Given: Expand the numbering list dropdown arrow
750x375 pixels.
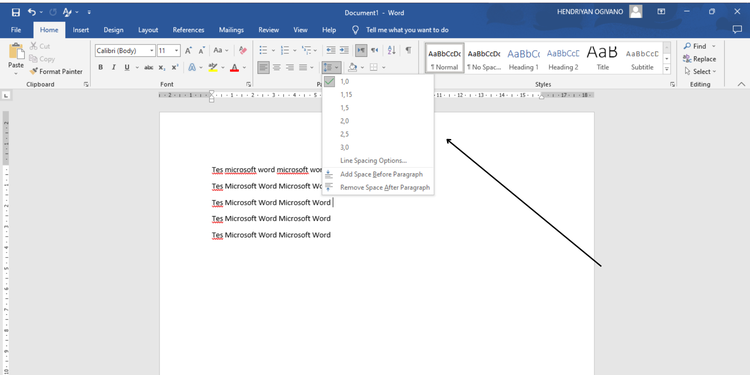Looking at the screenshot, I should [295, 51].
